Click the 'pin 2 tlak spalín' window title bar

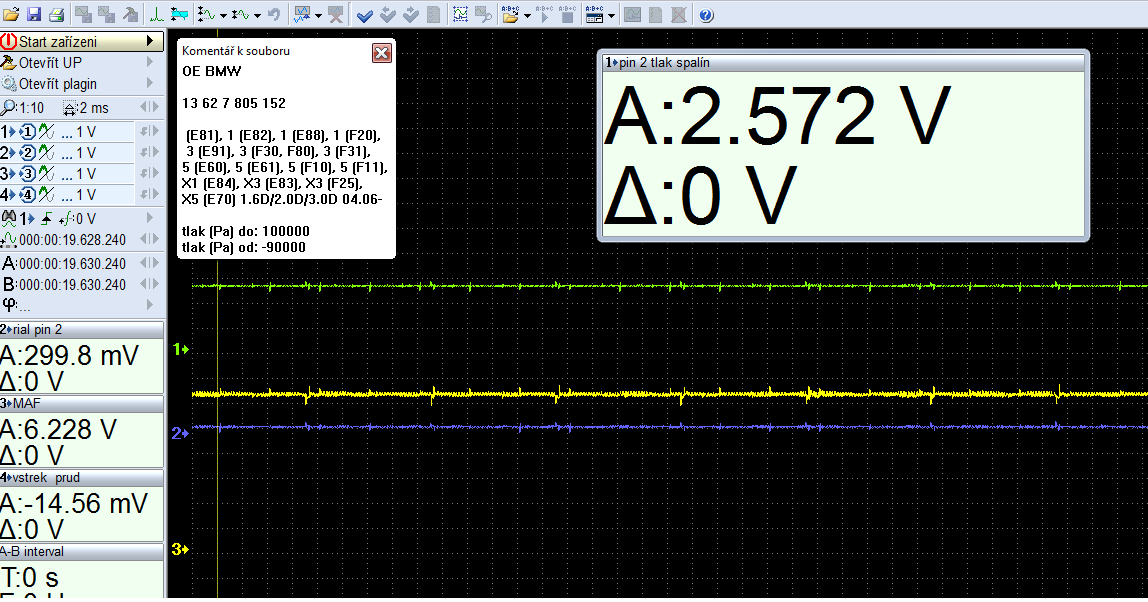(843, 62)
